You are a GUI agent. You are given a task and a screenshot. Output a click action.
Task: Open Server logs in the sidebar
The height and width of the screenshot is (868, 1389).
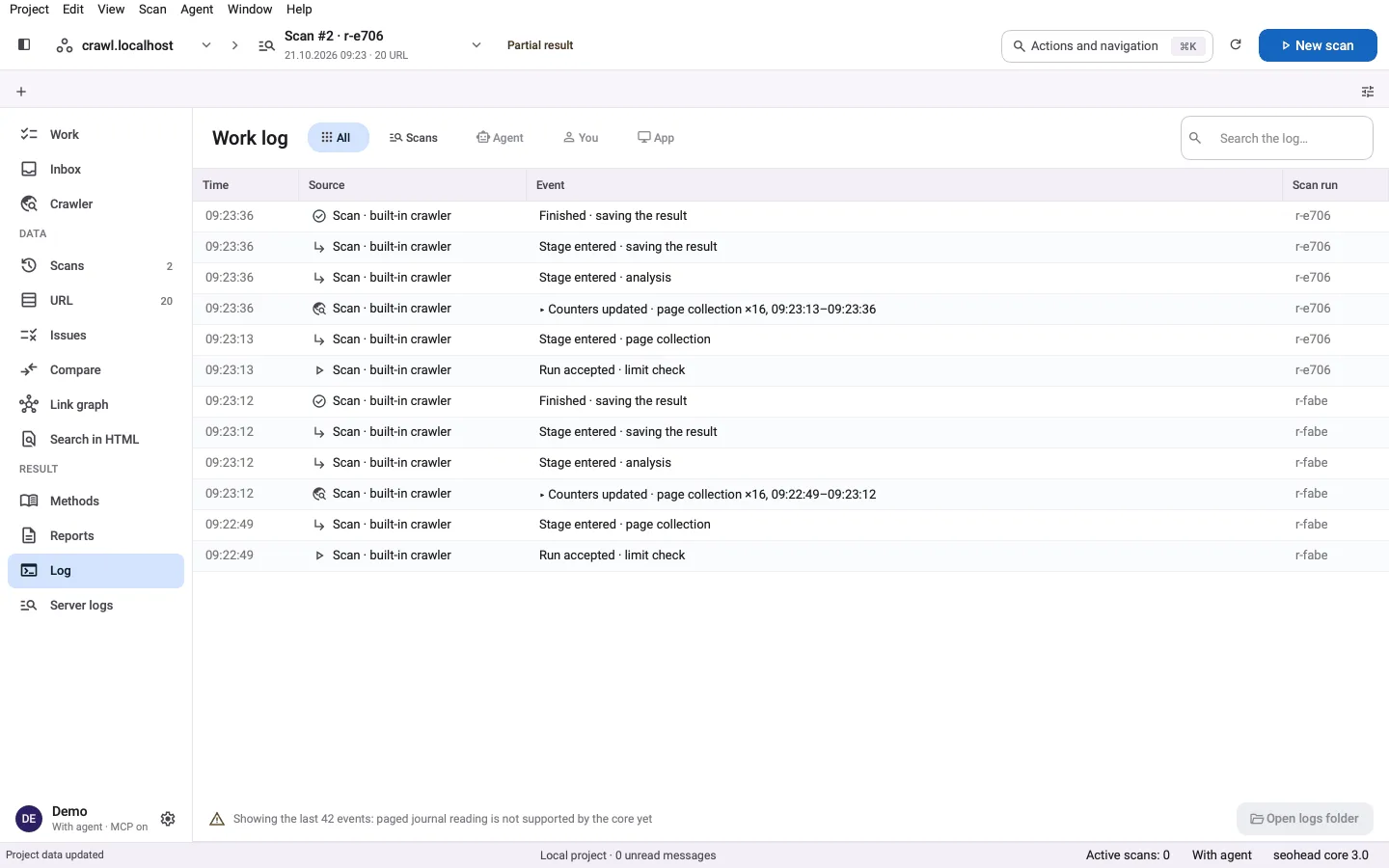(x=95, y=605)
